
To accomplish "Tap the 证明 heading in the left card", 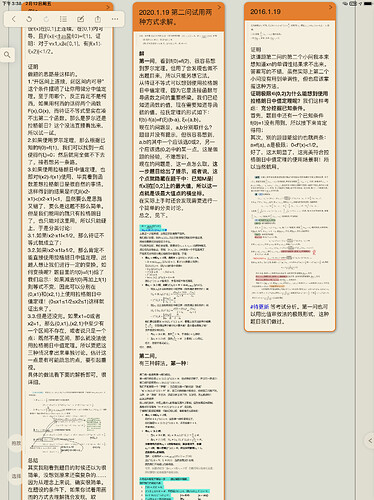I will [x=33, y=67].
